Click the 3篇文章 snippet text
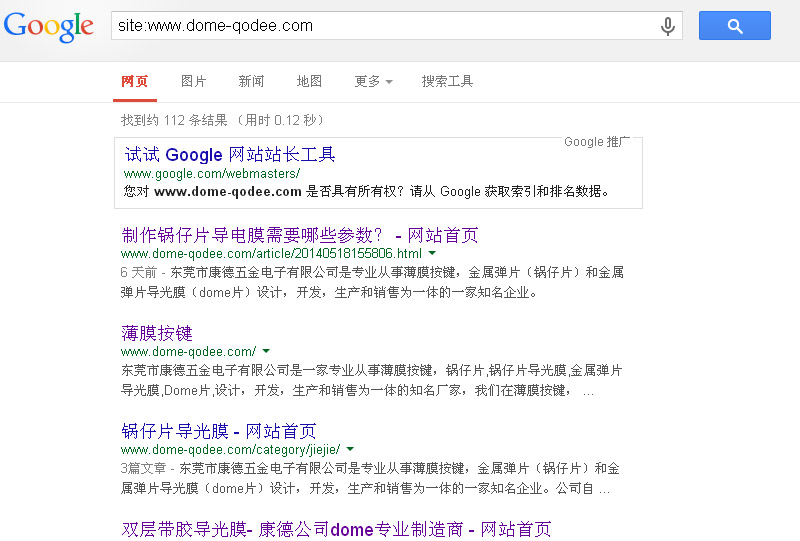Screen dimensions: 800x541 [x=143, y=468]
